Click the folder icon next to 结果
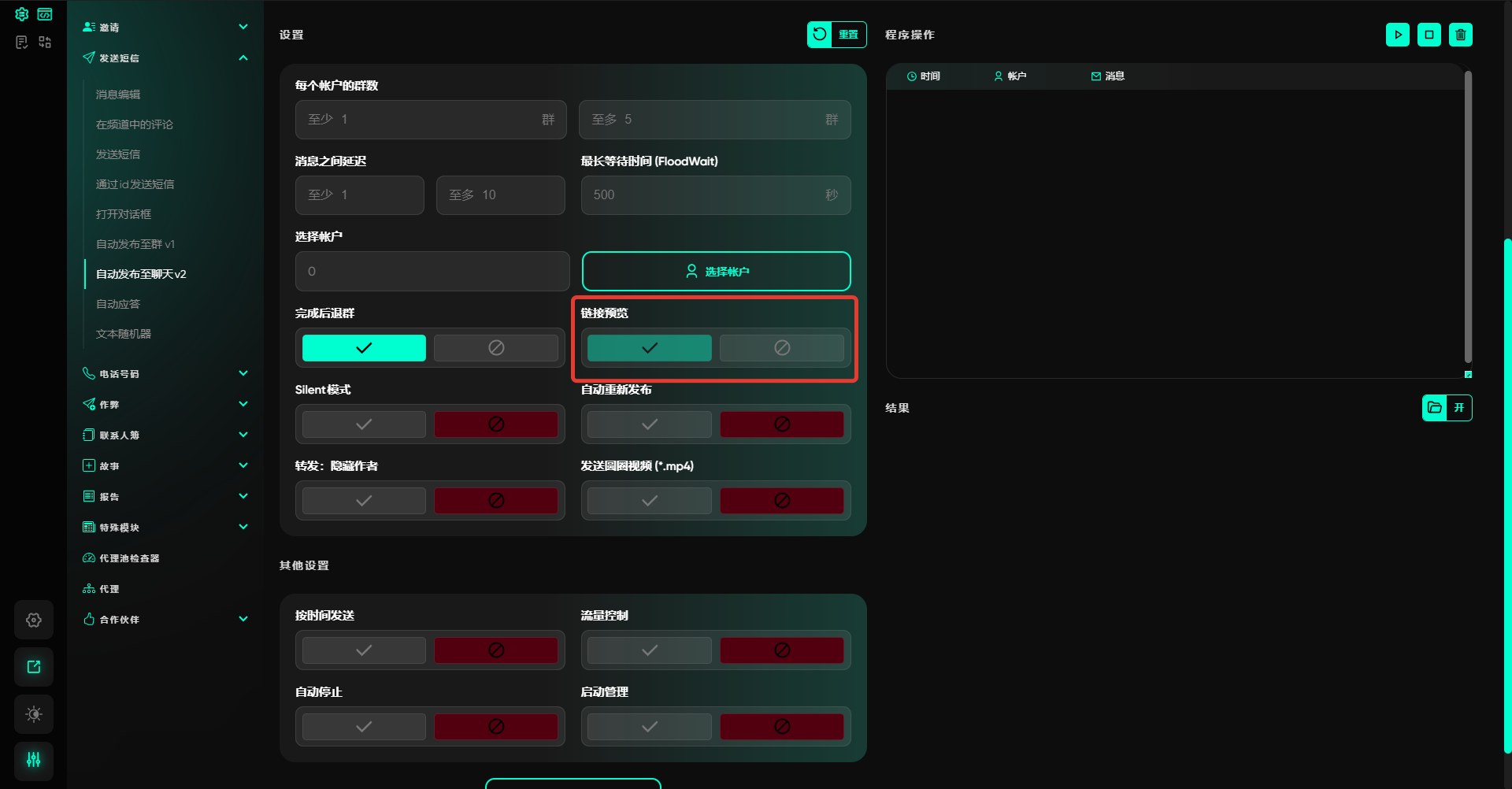The image size is (1512, 789). pyautogui.click(x=1434, y=408)
